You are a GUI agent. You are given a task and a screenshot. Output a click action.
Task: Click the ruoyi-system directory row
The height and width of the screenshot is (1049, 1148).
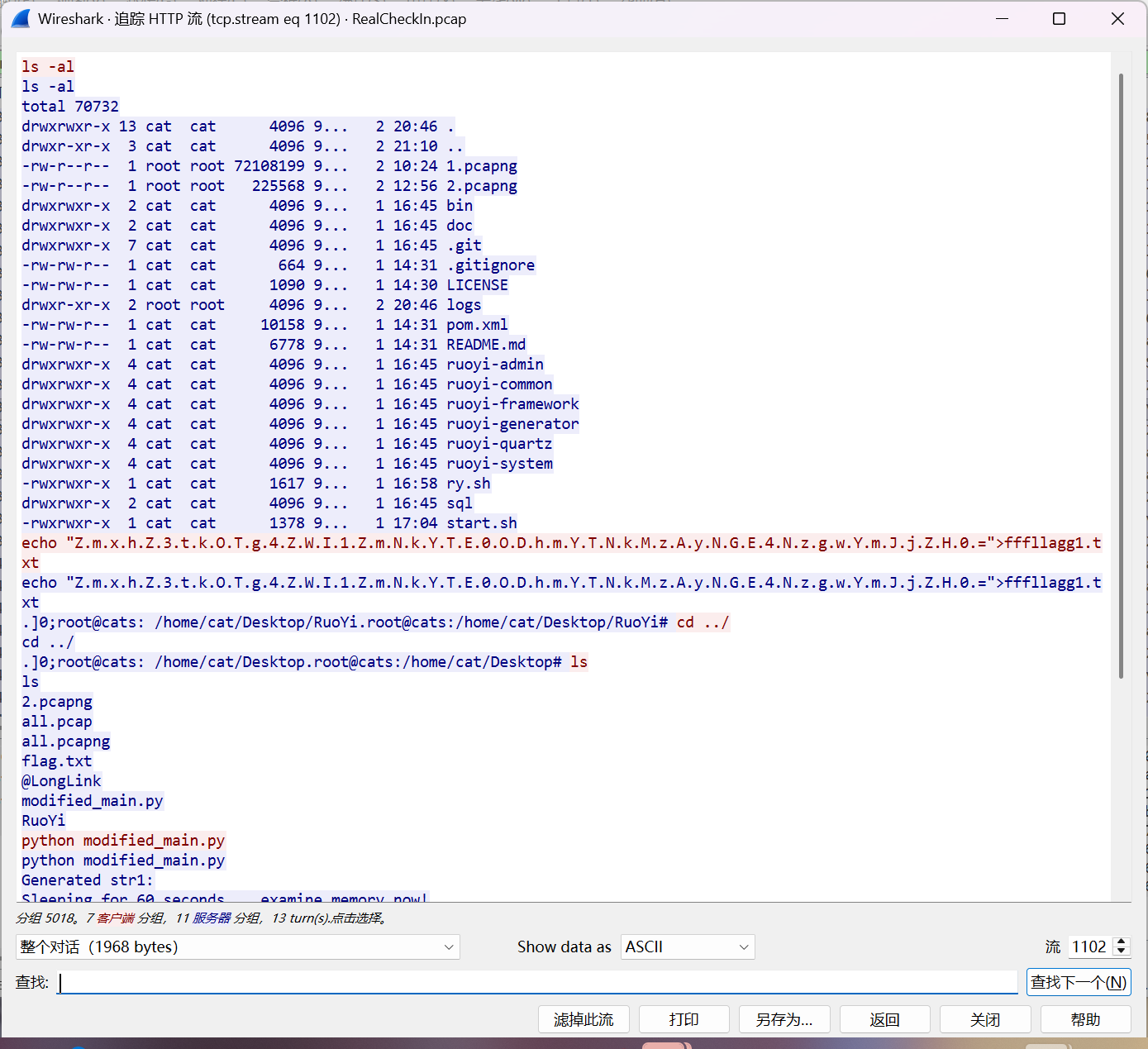(x=288, y=463)
